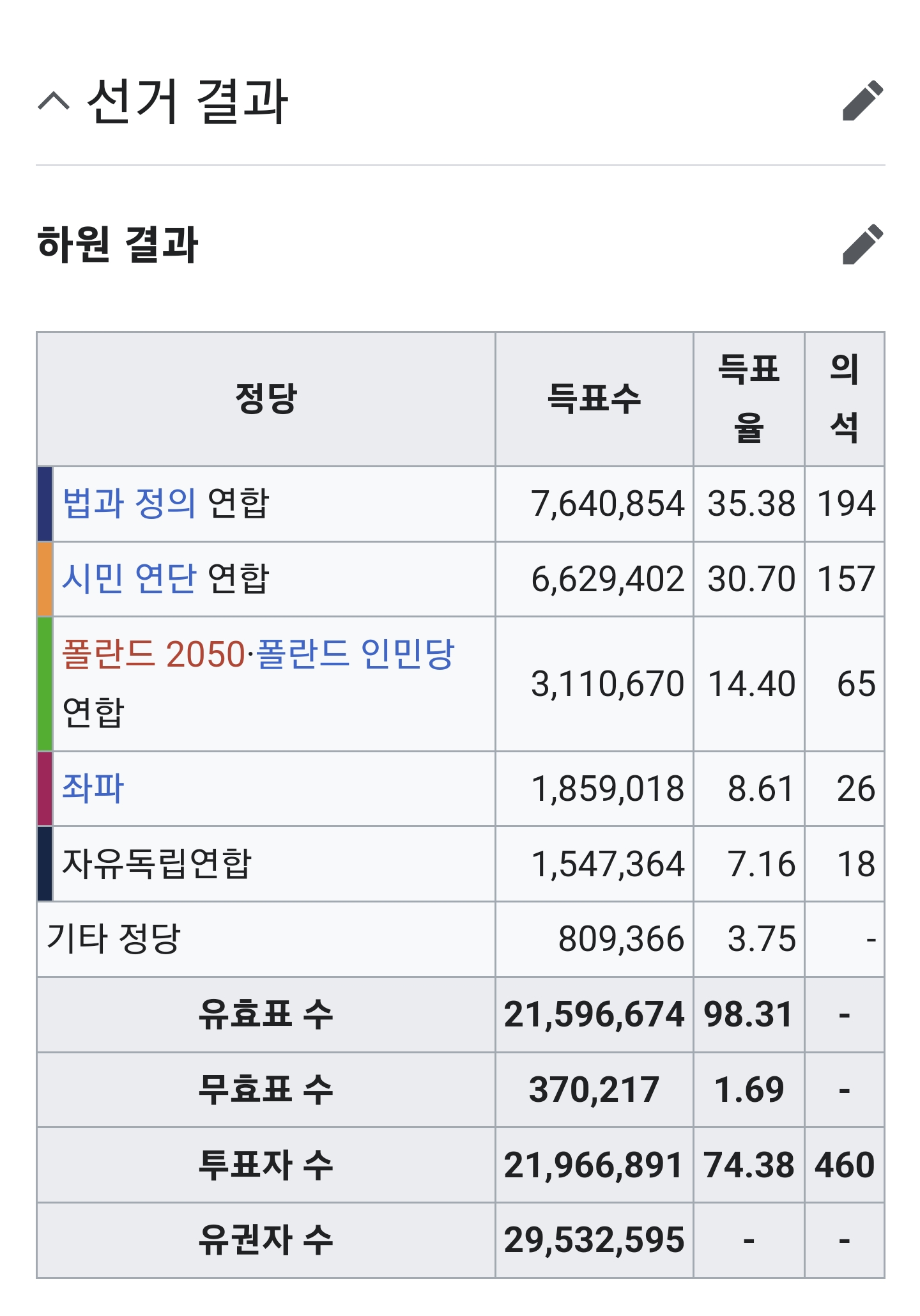Viewport: 920px width, 1316px height.
Task: Click the green 폴란드 2050 color bar
Action: click(x=45, y=684)
